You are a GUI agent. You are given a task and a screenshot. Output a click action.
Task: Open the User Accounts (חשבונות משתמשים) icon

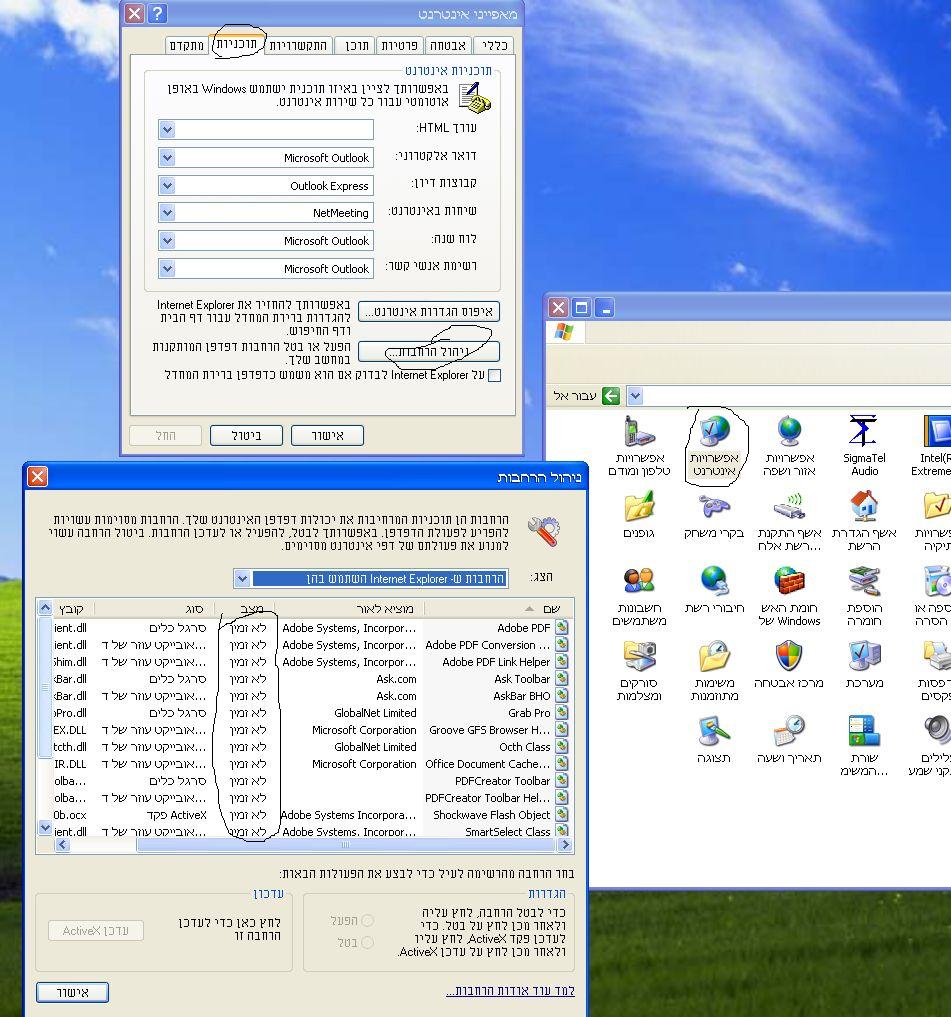[639, 582]
